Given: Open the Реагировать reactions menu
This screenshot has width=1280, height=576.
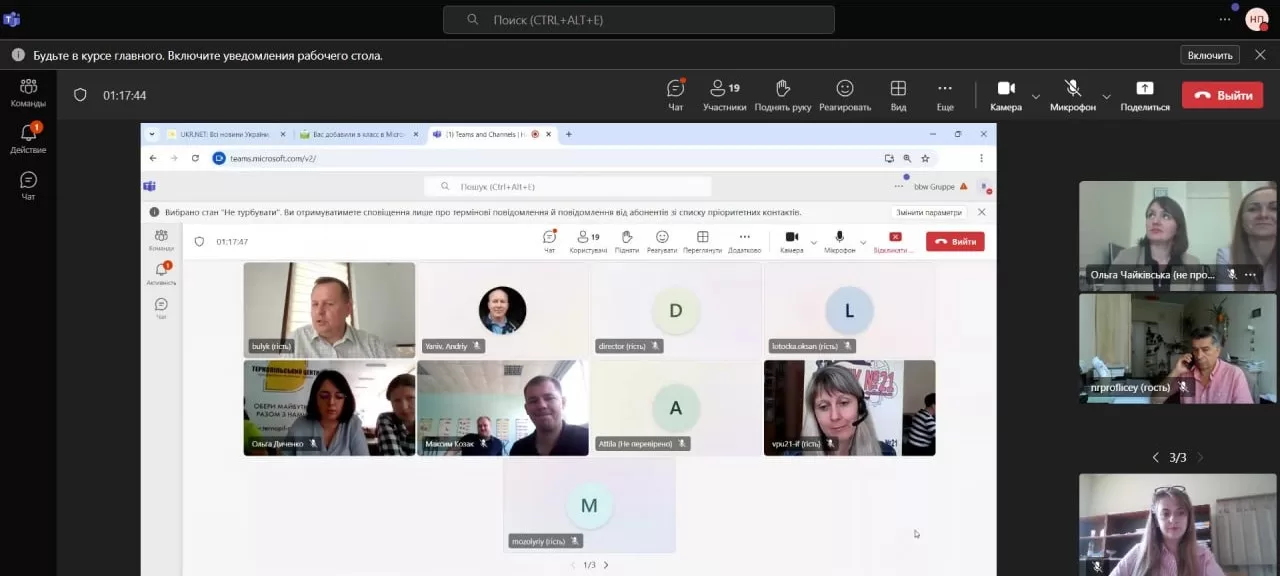Looking at the screenshot, I should pos(844,95).
